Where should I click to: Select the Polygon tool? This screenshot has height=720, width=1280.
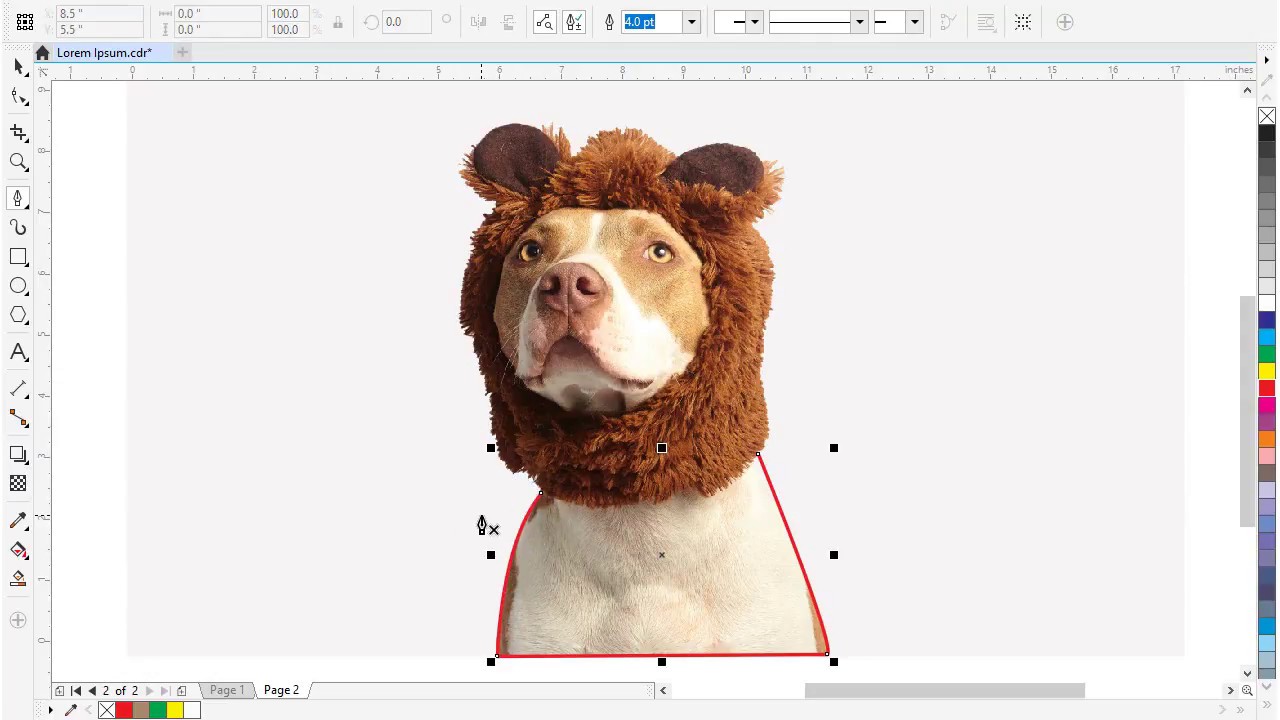tap(18, 316)
